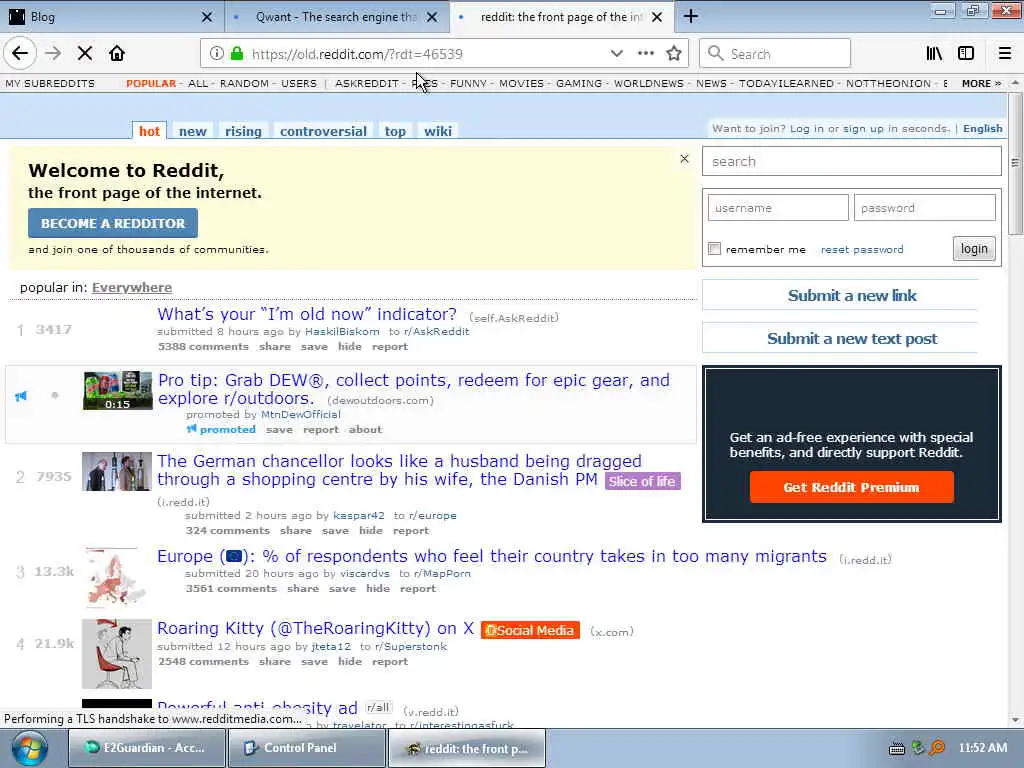Click the promoted megaphone icon
The height and width of the screenshot is (768, 1024).
click(x=21, y=396)
